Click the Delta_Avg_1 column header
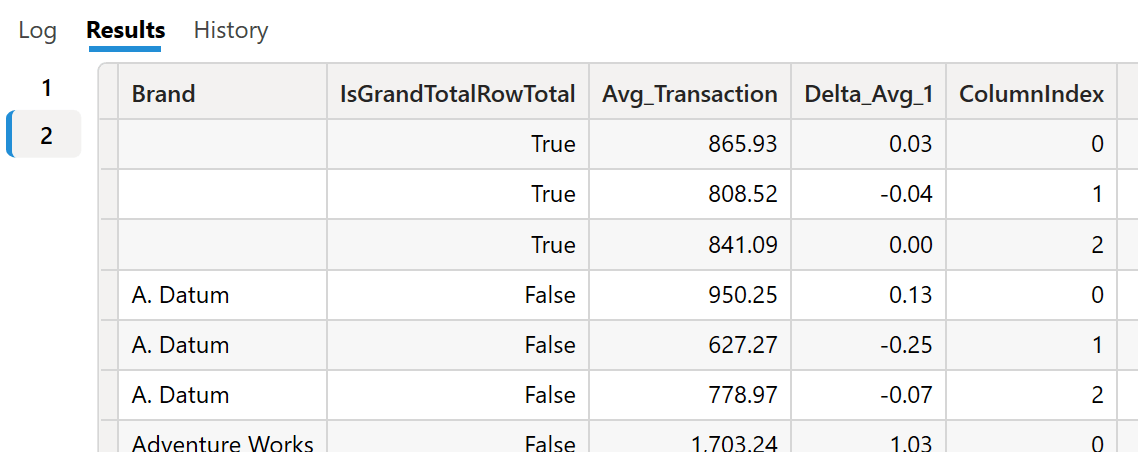1138x452 pixels. pos(869,94)
